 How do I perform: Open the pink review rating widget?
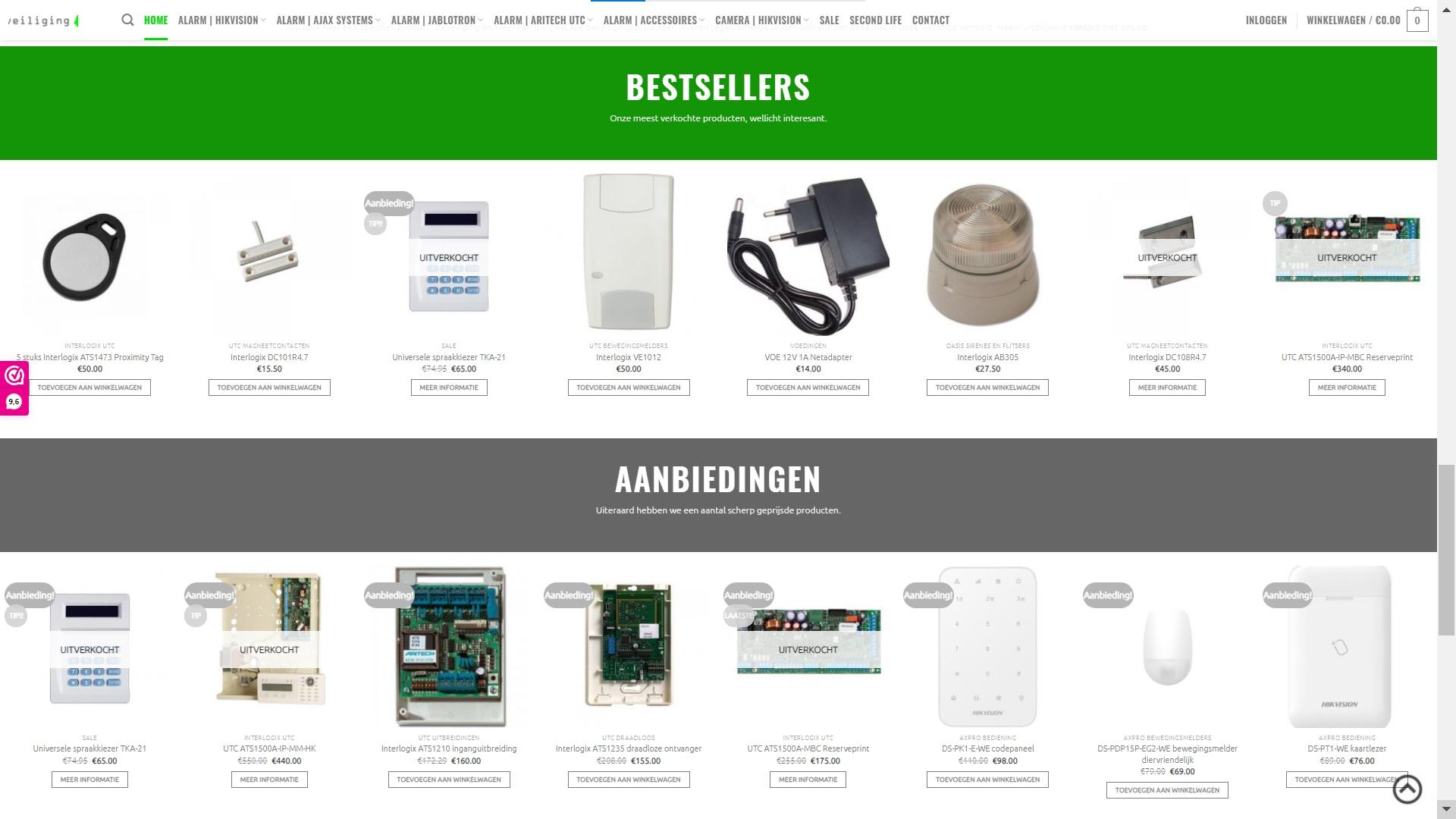14,388
